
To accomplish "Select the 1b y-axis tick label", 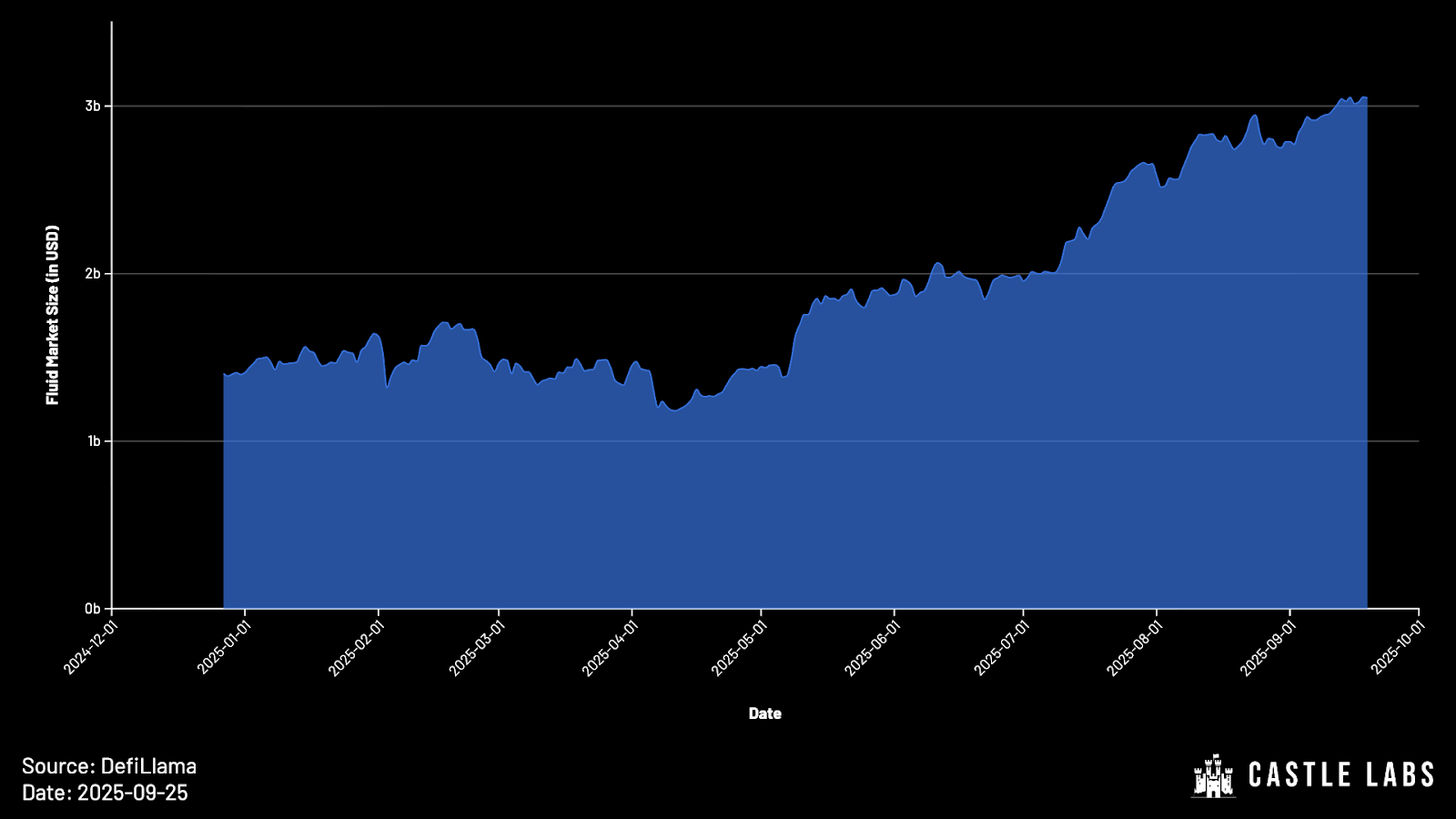I will pyautogui.click(x=93, y=441).
